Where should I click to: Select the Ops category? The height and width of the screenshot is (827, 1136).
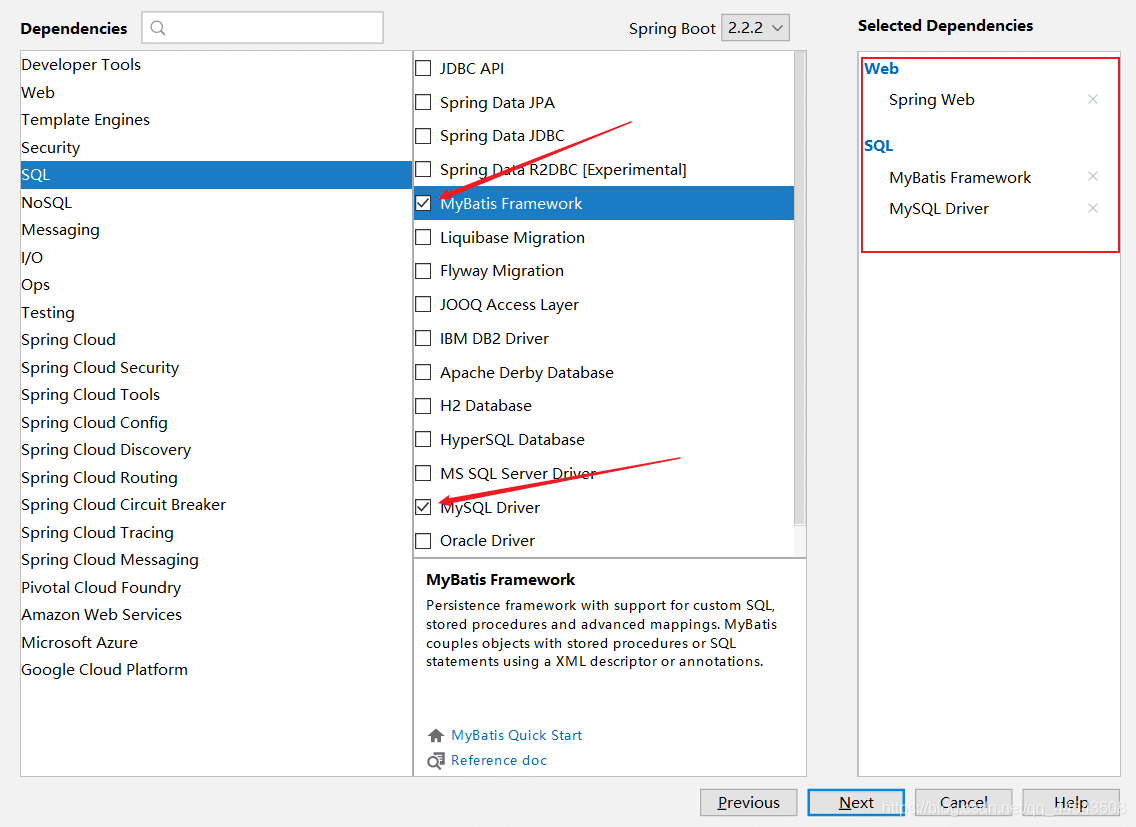click(216, 285)
